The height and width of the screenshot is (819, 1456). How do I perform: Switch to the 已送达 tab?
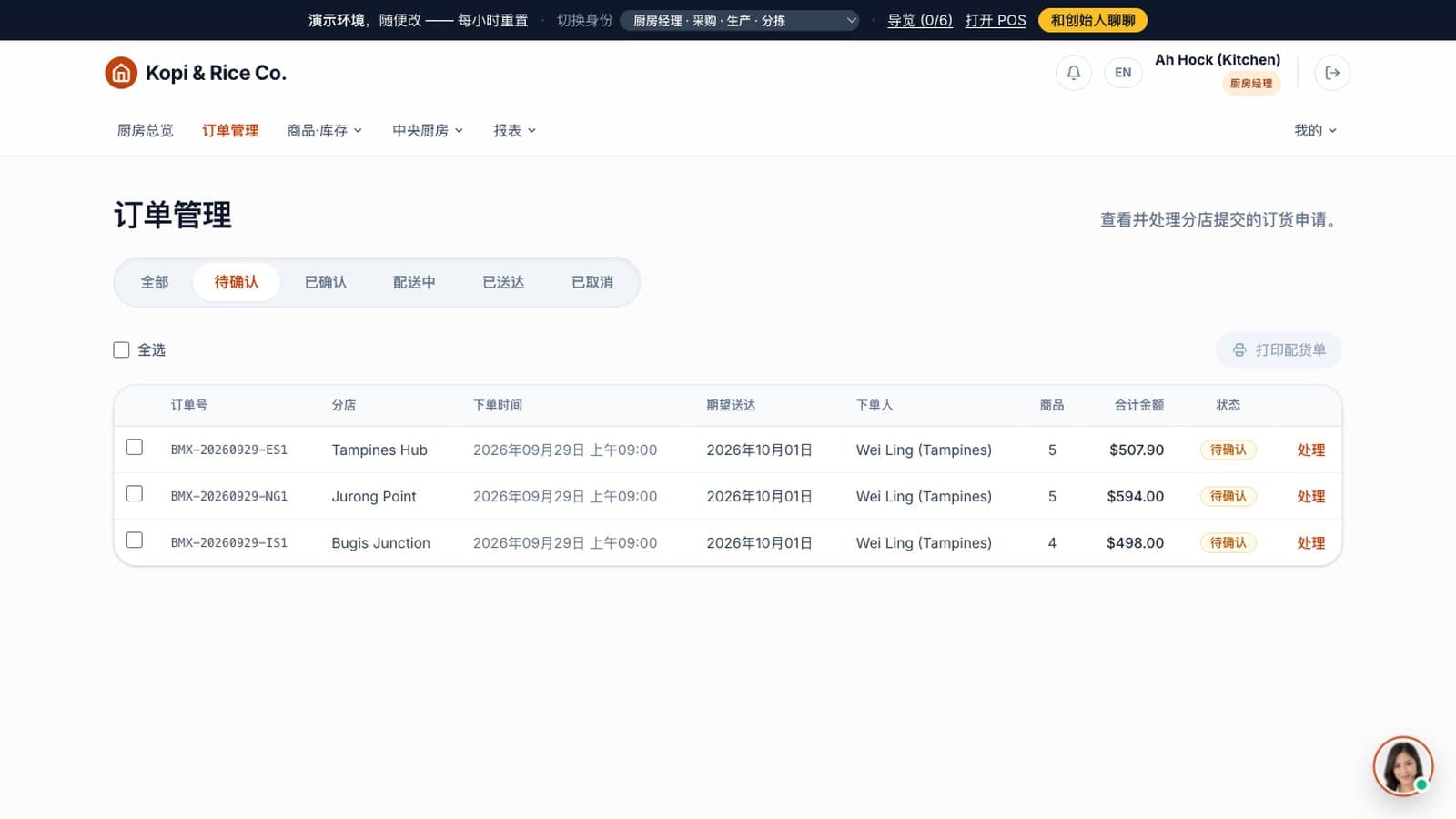coord(503,282)
